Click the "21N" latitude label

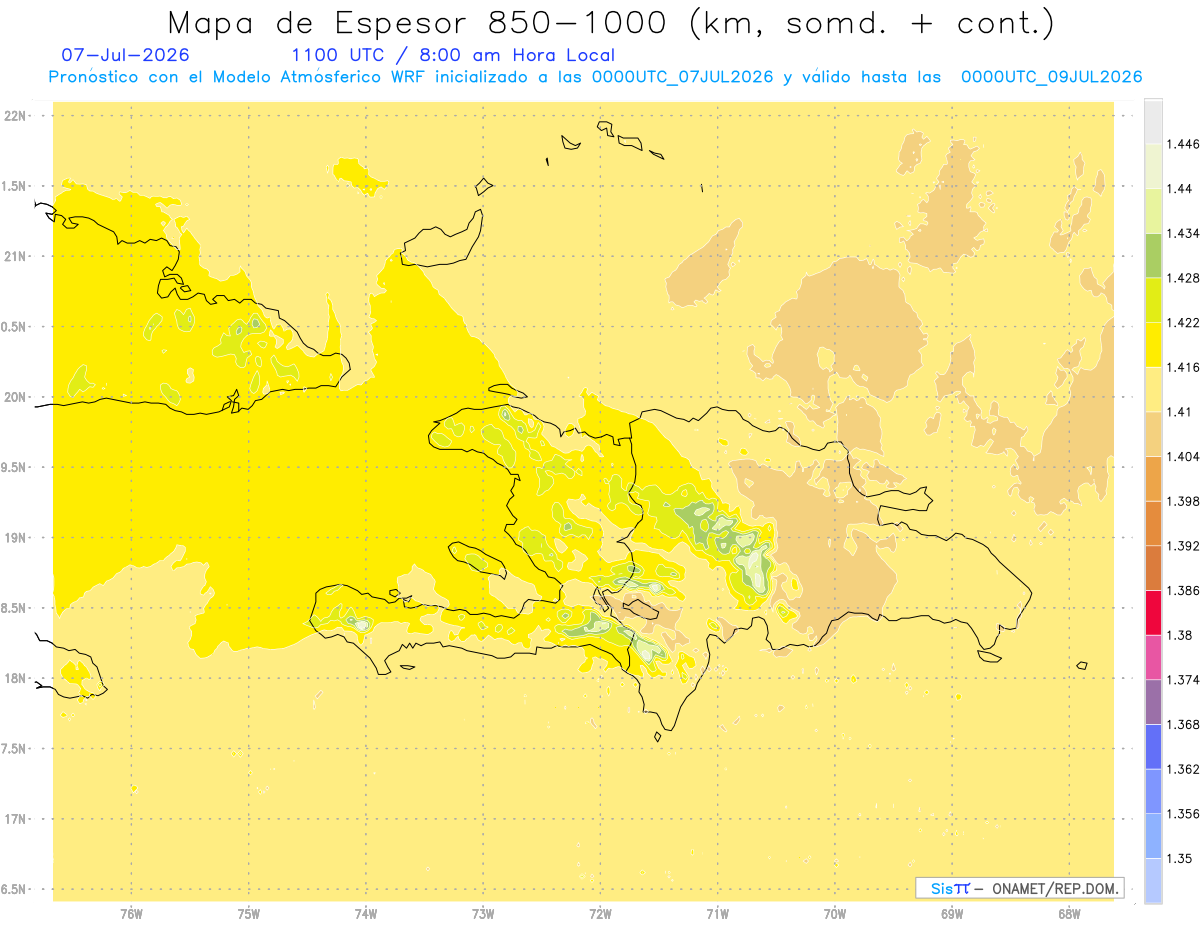coord(16,257)
